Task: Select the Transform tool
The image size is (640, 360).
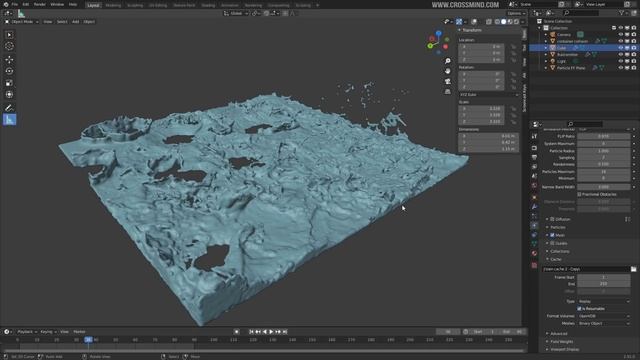Action: point(9,95)
